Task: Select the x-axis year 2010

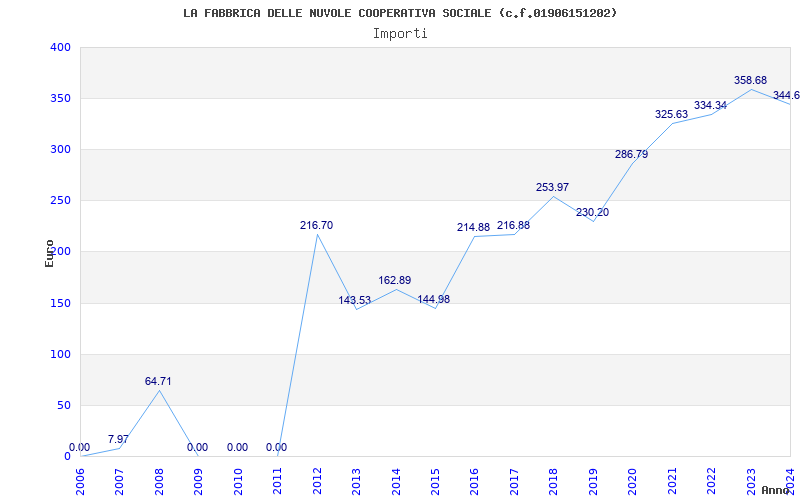Action: click(x=238, y=482)
